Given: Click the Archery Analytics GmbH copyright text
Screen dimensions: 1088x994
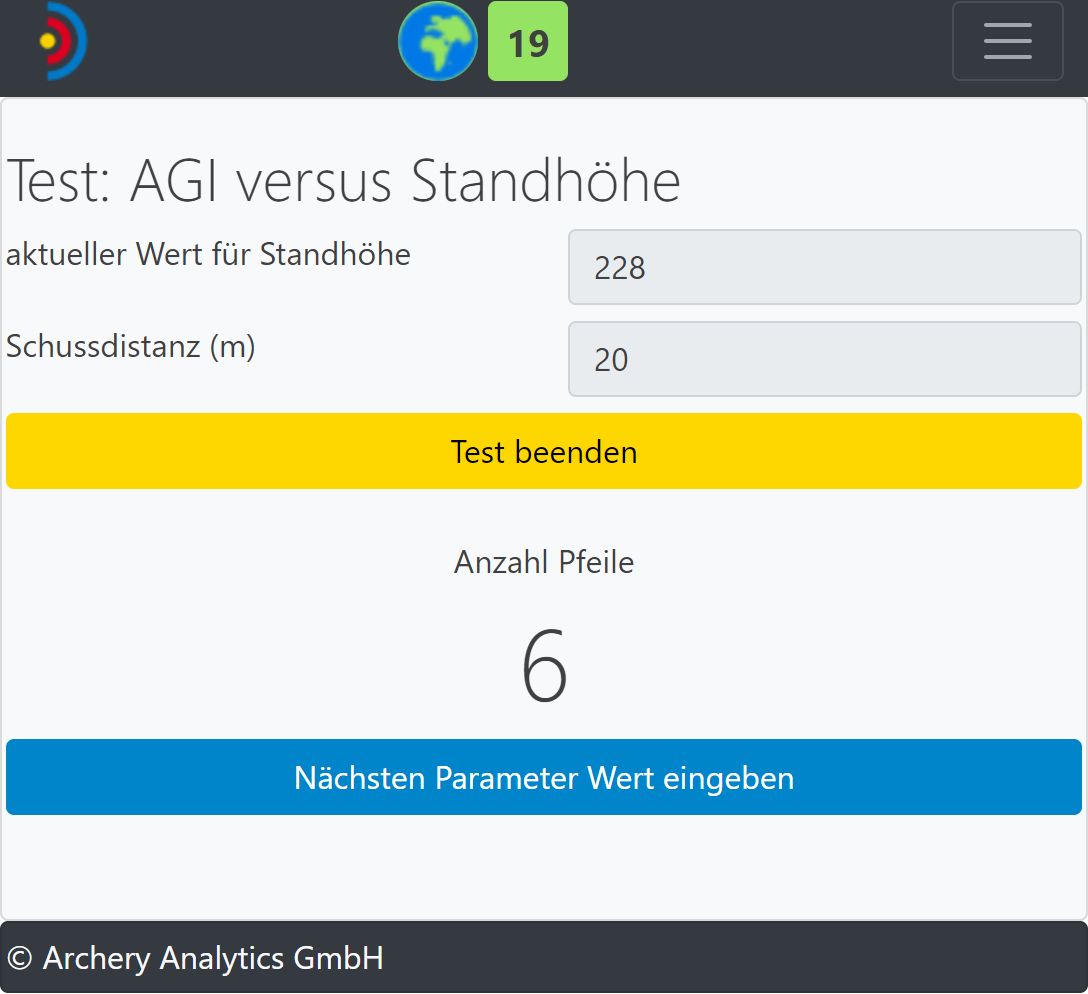Looking at the screenshot, I should [196, 958].
